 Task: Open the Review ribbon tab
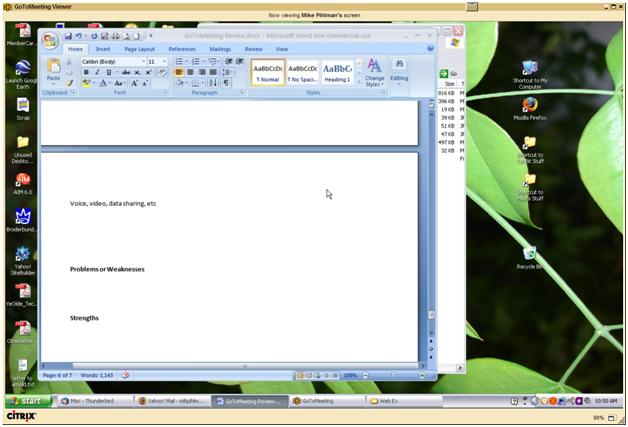tap(253, 48)
